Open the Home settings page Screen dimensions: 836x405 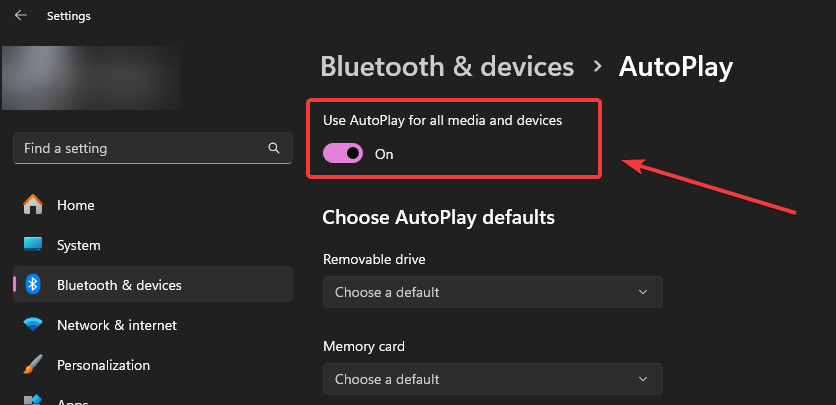coord(76,205)
